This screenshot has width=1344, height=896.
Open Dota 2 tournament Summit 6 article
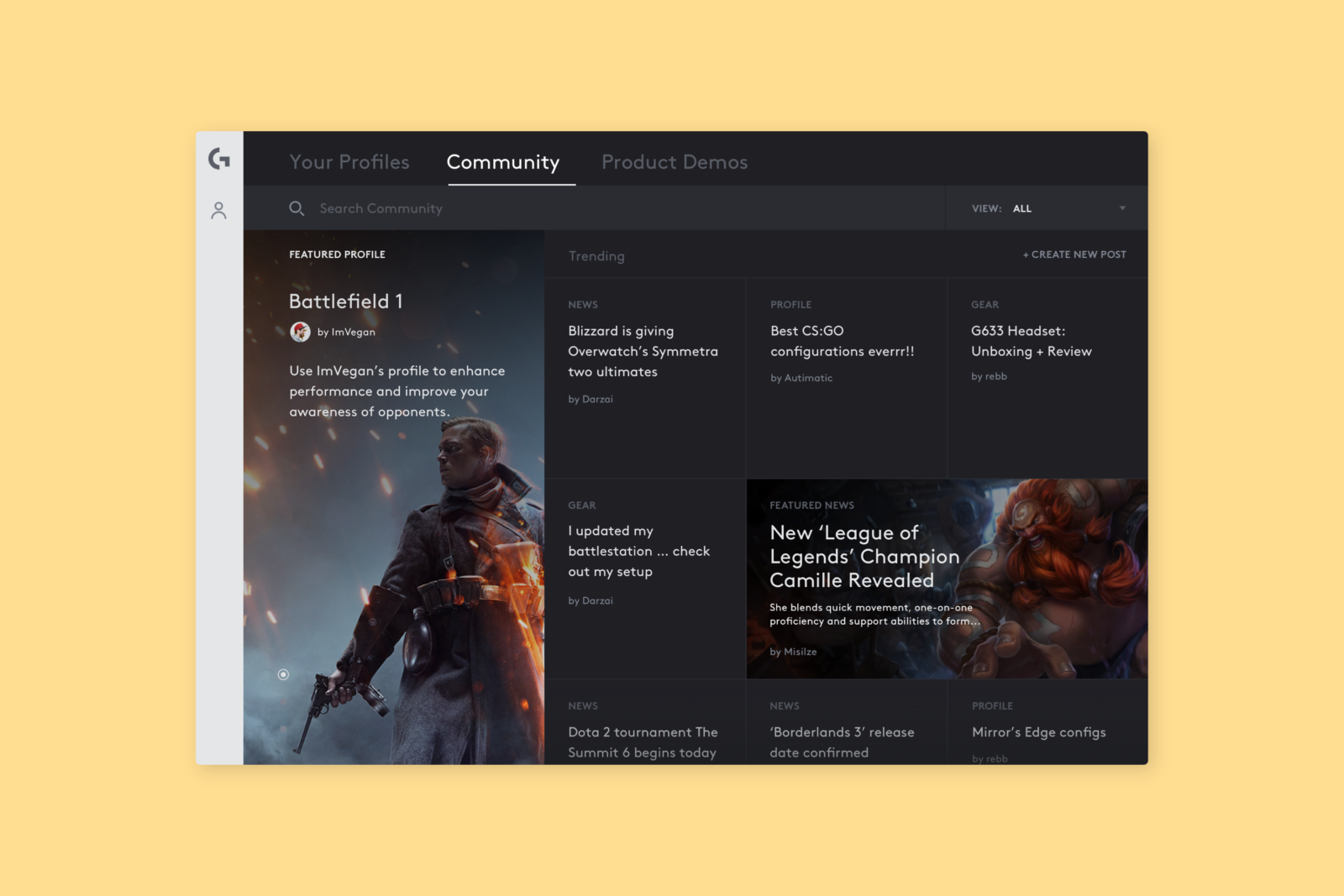(x=643, y=742)
